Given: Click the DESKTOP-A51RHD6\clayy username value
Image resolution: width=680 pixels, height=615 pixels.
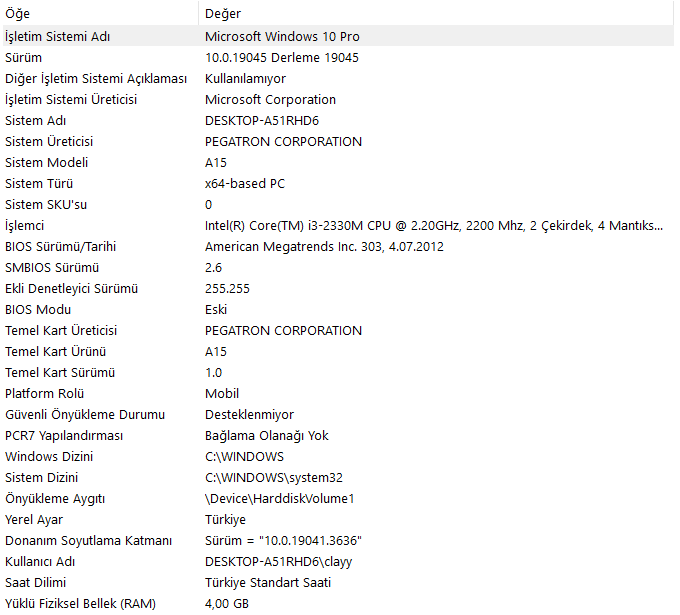Looking at the screenshot, I should click(278, 562).
